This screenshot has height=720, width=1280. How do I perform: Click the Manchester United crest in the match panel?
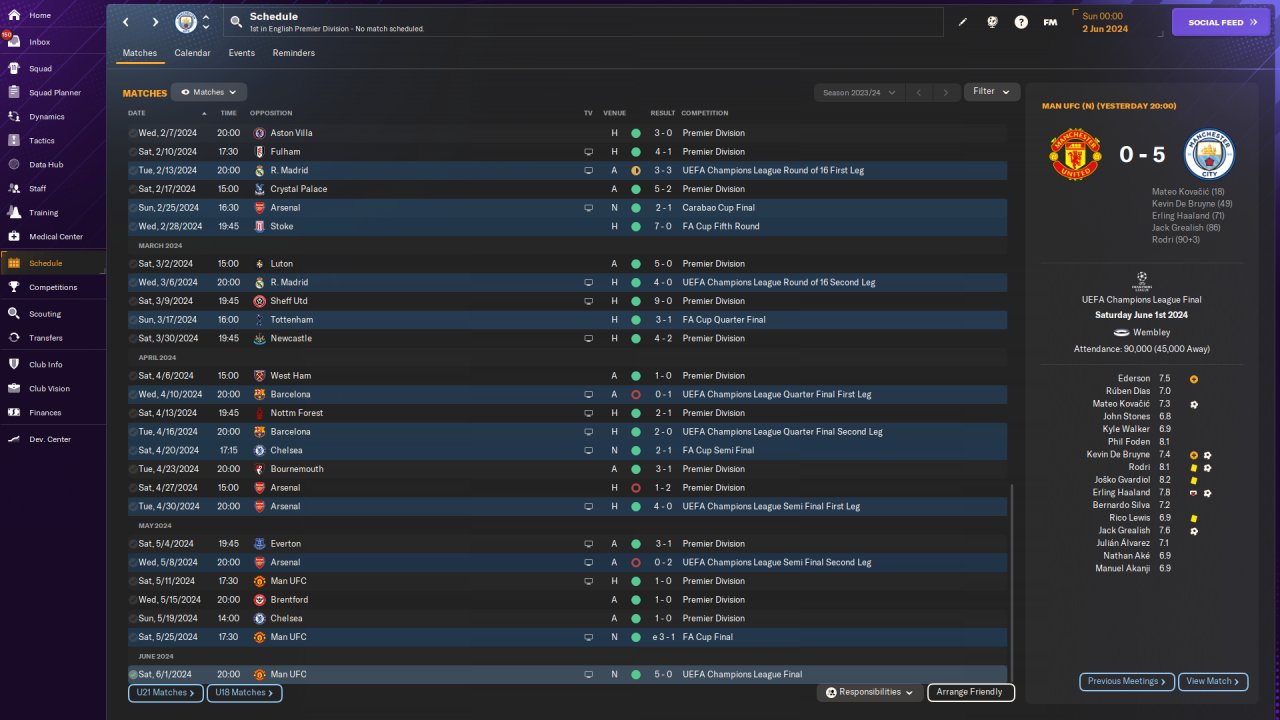click(x=1075, y=155)
